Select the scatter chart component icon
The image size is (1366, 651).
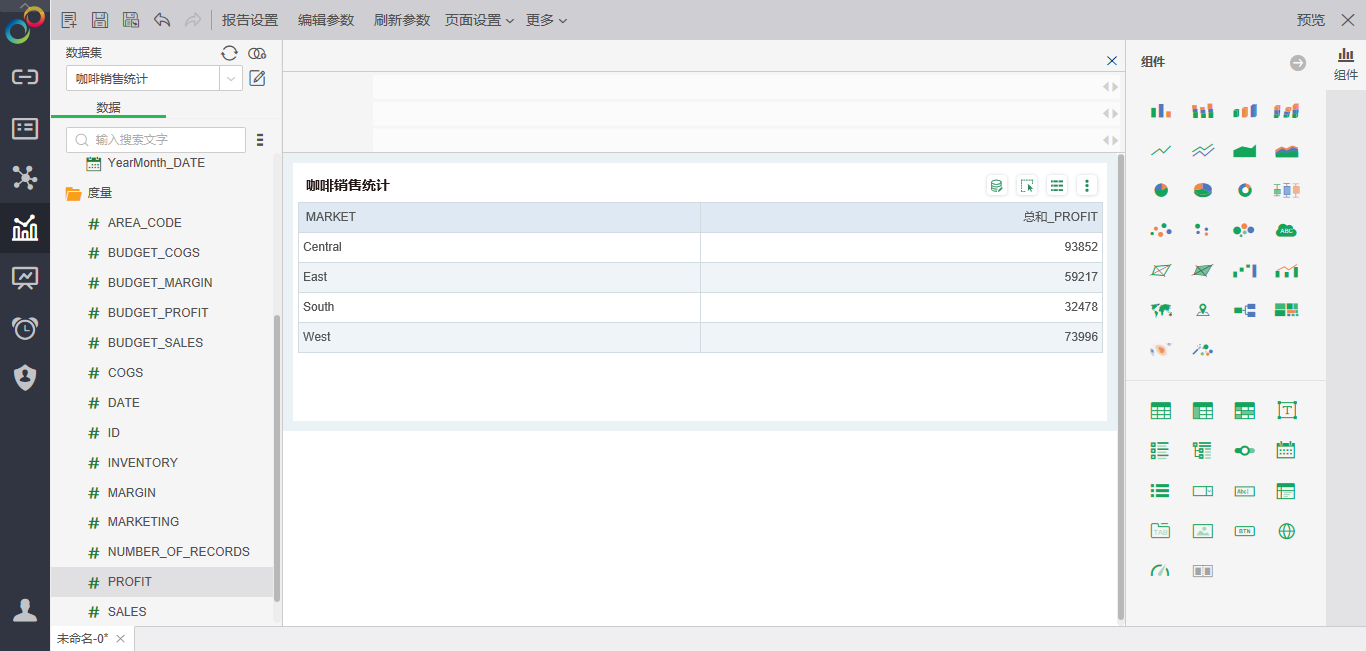(x=1160, y=229)
